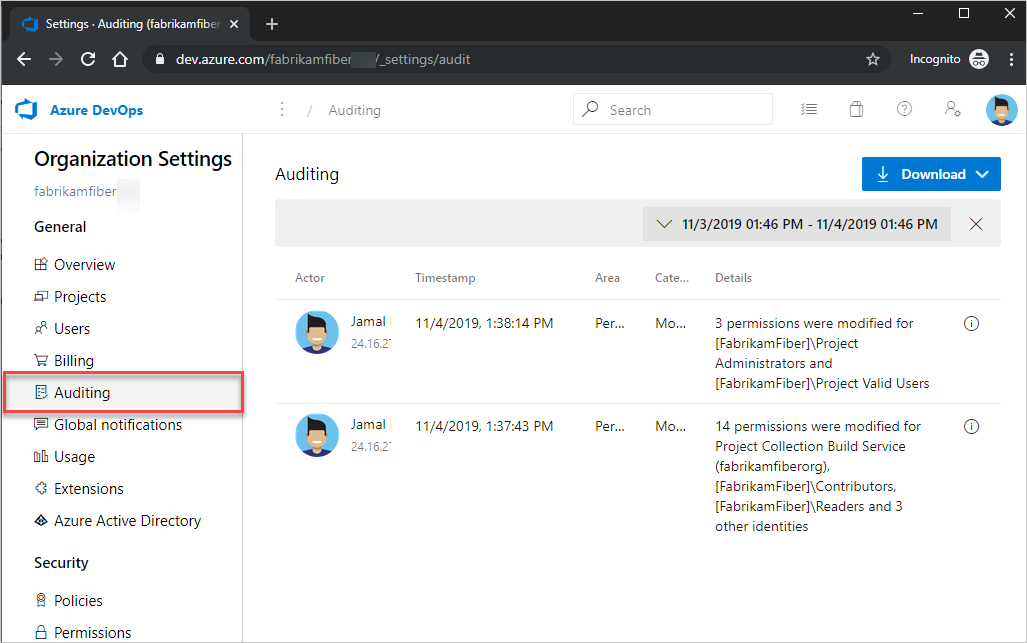The height and width of the screenshot is (643, 1027).
Task: Click the Azure DevOps logo
Action: [25, 109]
